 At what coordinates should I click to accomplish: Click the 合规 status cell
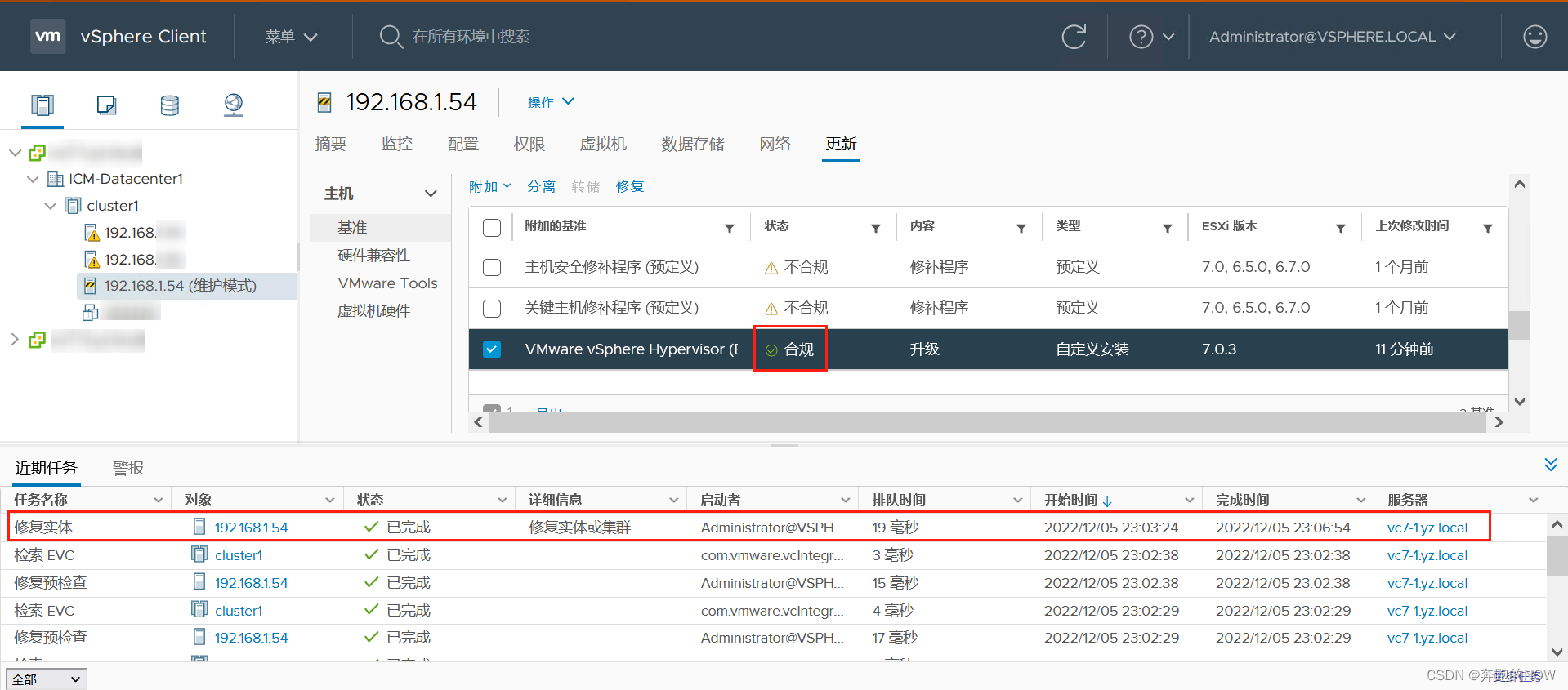coord(790,349)
